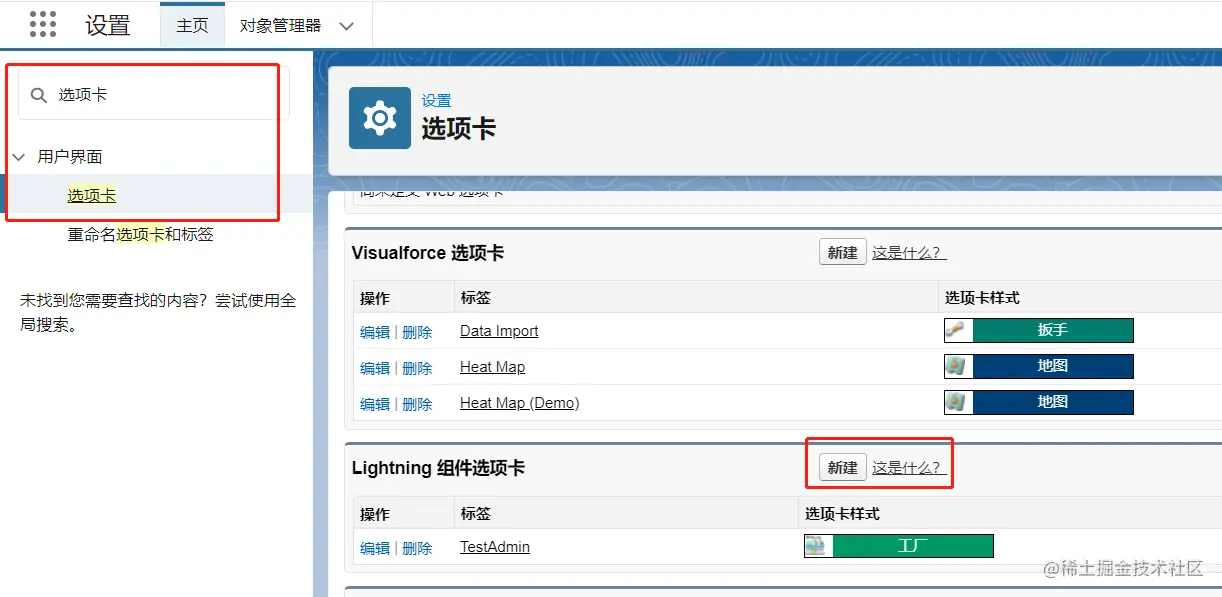
Task: Click the 操作 column header in Visualforce table
Action: (x=375, y=298)
